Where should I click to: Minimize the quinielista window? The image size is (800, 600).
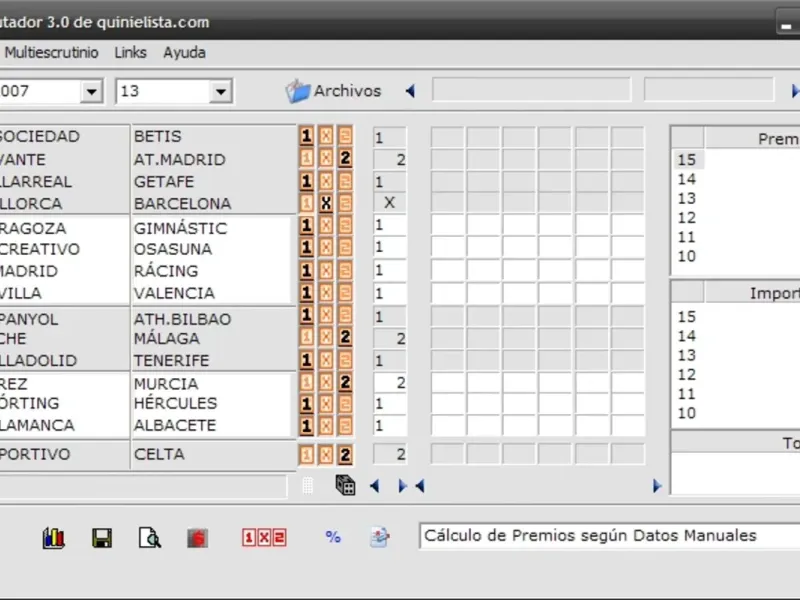coord(787,22)
